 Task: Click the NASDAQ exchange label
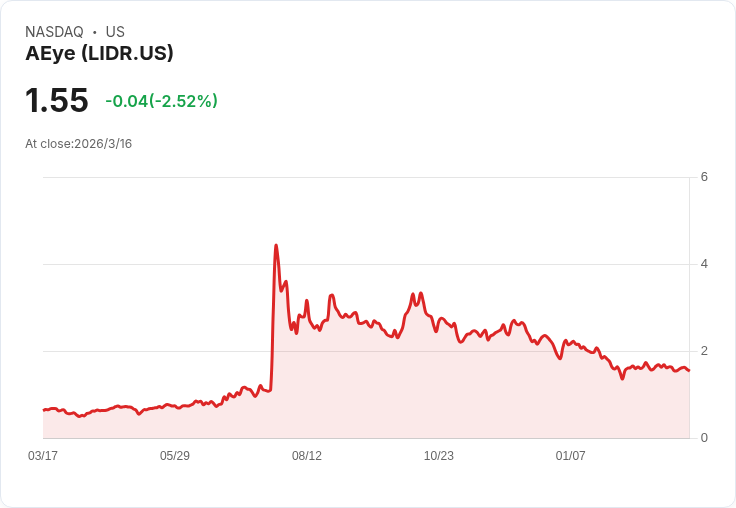(54, 32)
